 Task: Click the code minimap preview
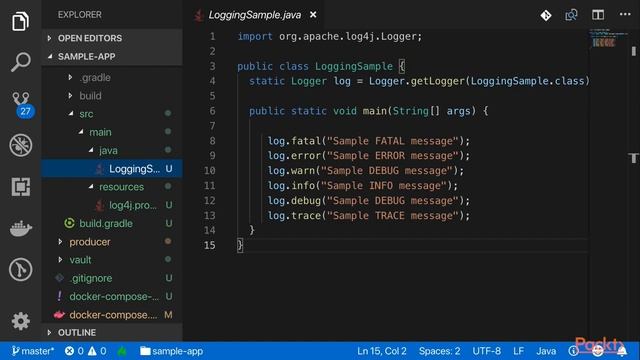[608, 38]
